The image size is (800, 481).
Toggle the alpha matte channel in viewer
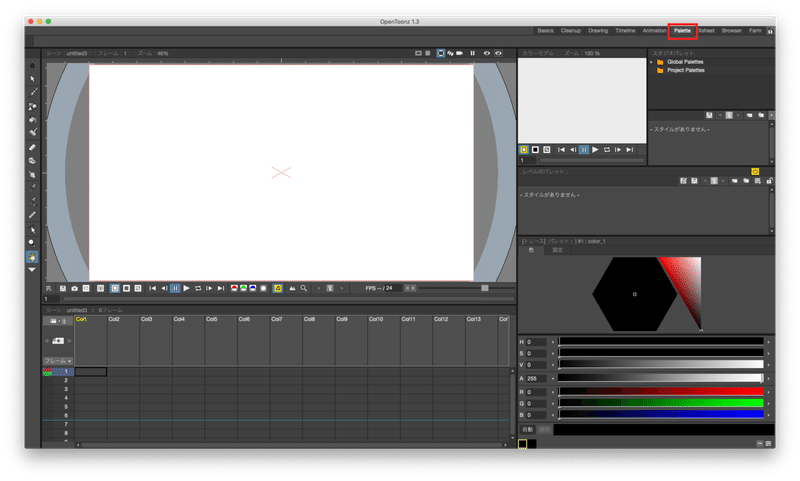click(x=263, y=288)
